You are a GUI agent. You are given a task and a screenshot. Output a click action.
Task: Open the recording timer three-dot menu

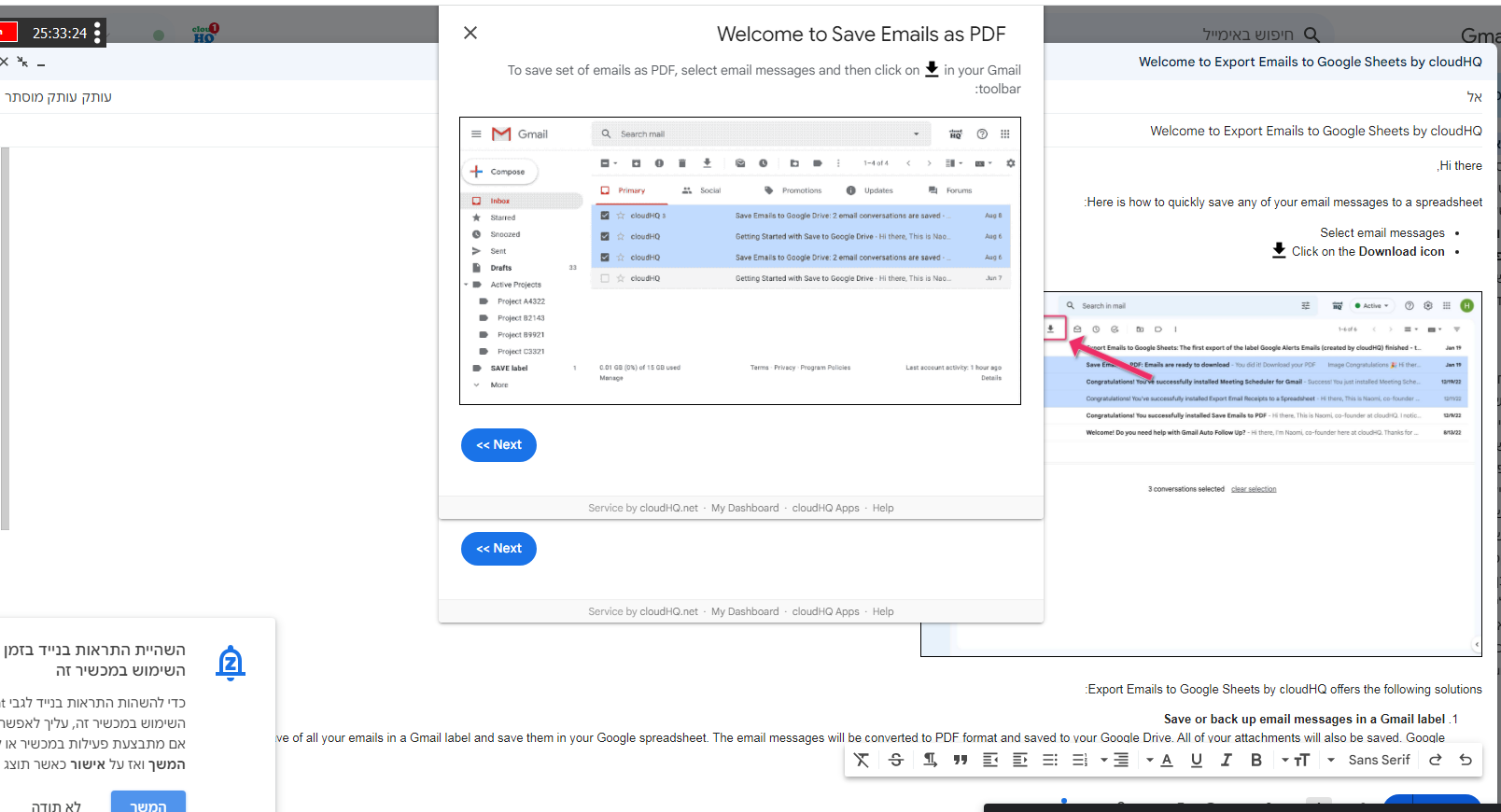(x=97, y=33)
